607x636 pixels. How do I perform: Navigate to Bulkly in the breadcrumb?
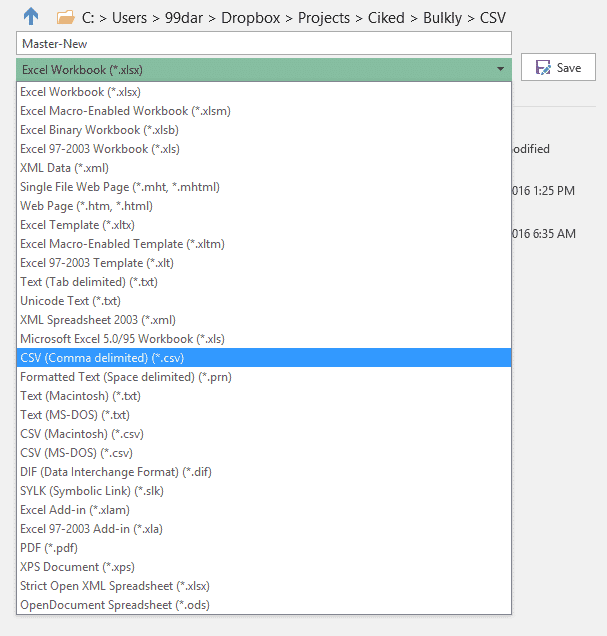coord(442,18)
